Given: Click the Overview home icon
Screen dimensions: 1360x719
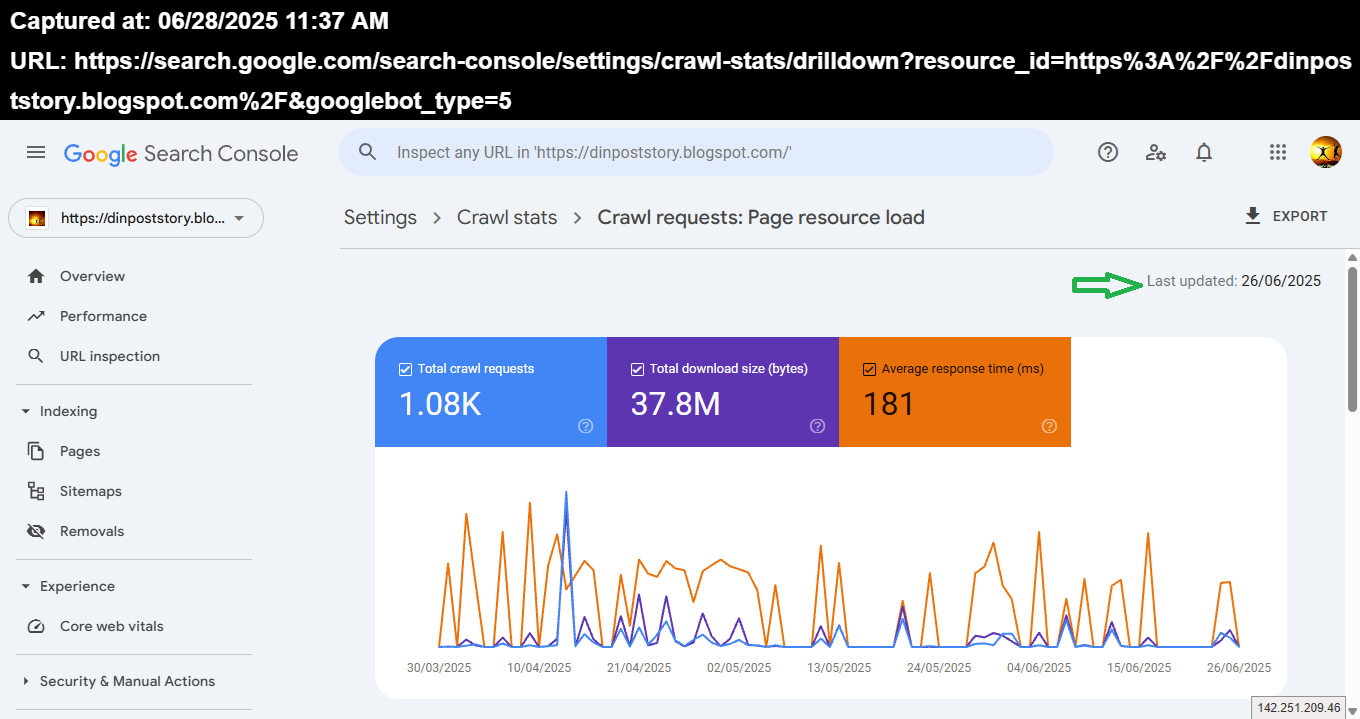Looking at the screenshot, I should coord(36,276).
